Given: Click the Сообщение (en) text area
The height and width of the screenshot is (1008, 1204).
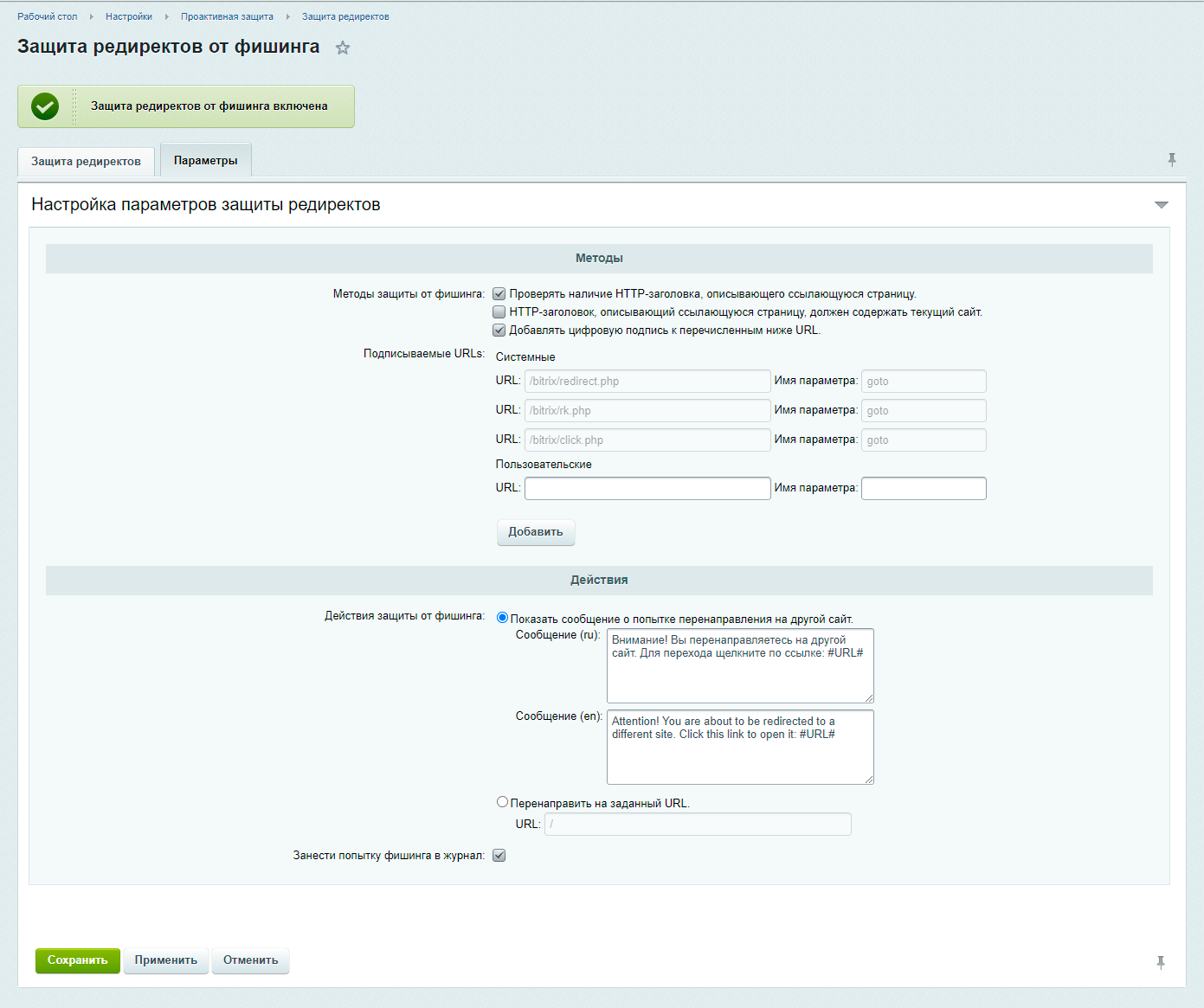Looking at the screenshot, I should coord(740,747).
